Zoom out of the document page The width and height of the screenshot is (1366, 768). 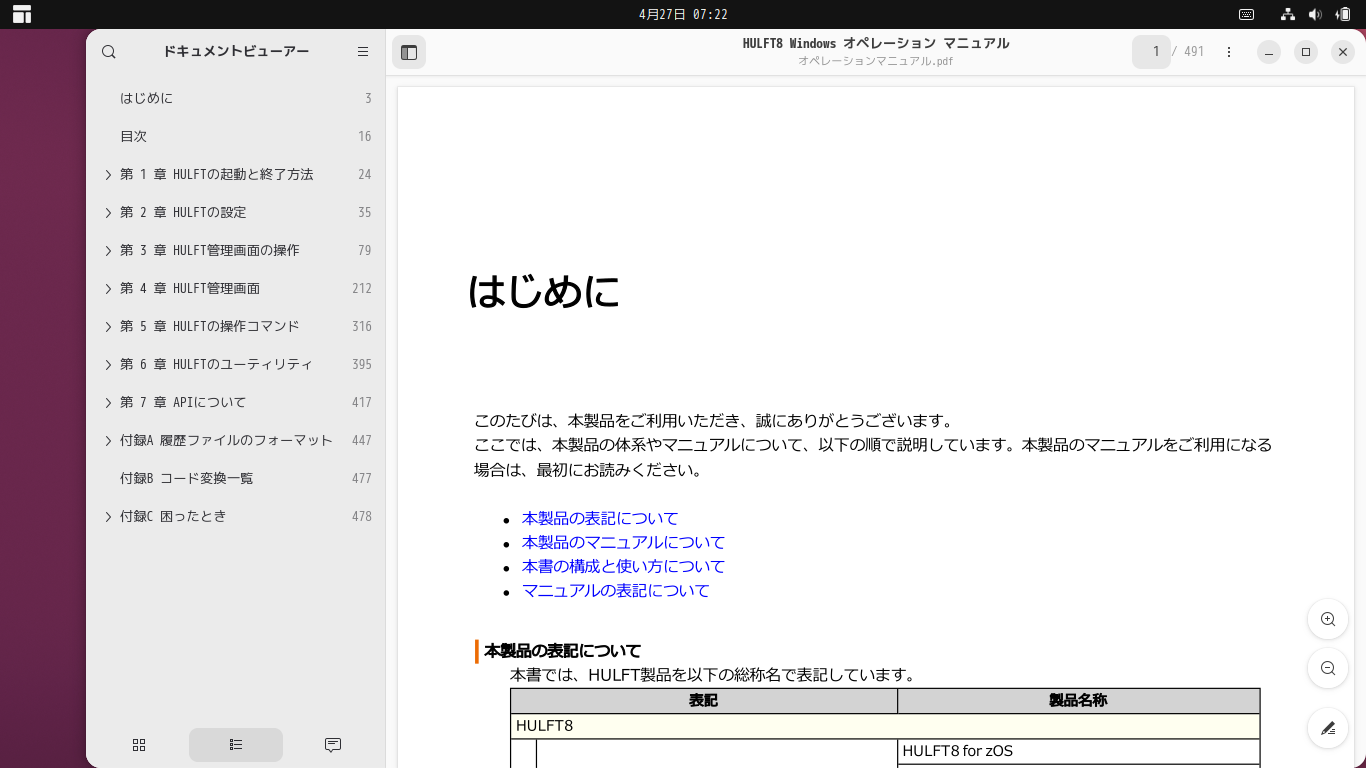[1327, 668]
